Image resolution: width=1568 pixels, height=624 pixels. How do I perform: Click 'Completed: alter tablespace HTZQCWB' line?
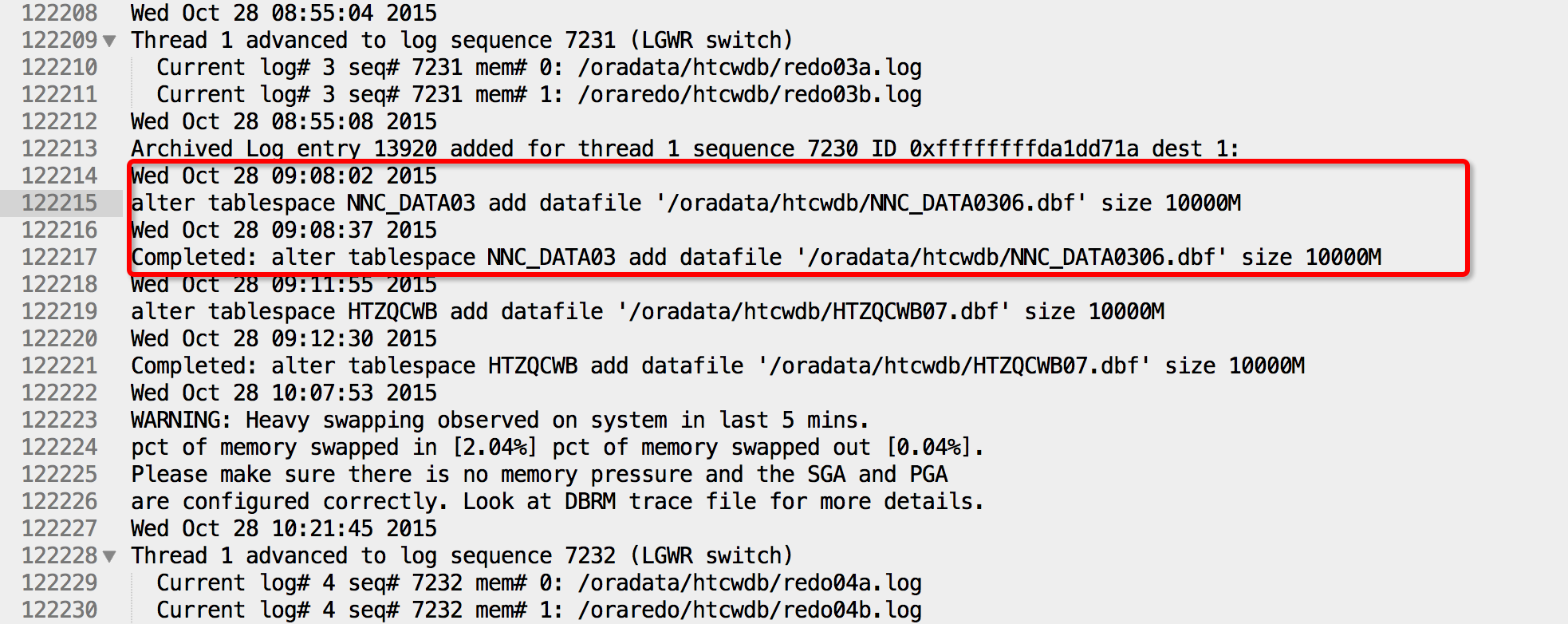[x=718, y=365]
